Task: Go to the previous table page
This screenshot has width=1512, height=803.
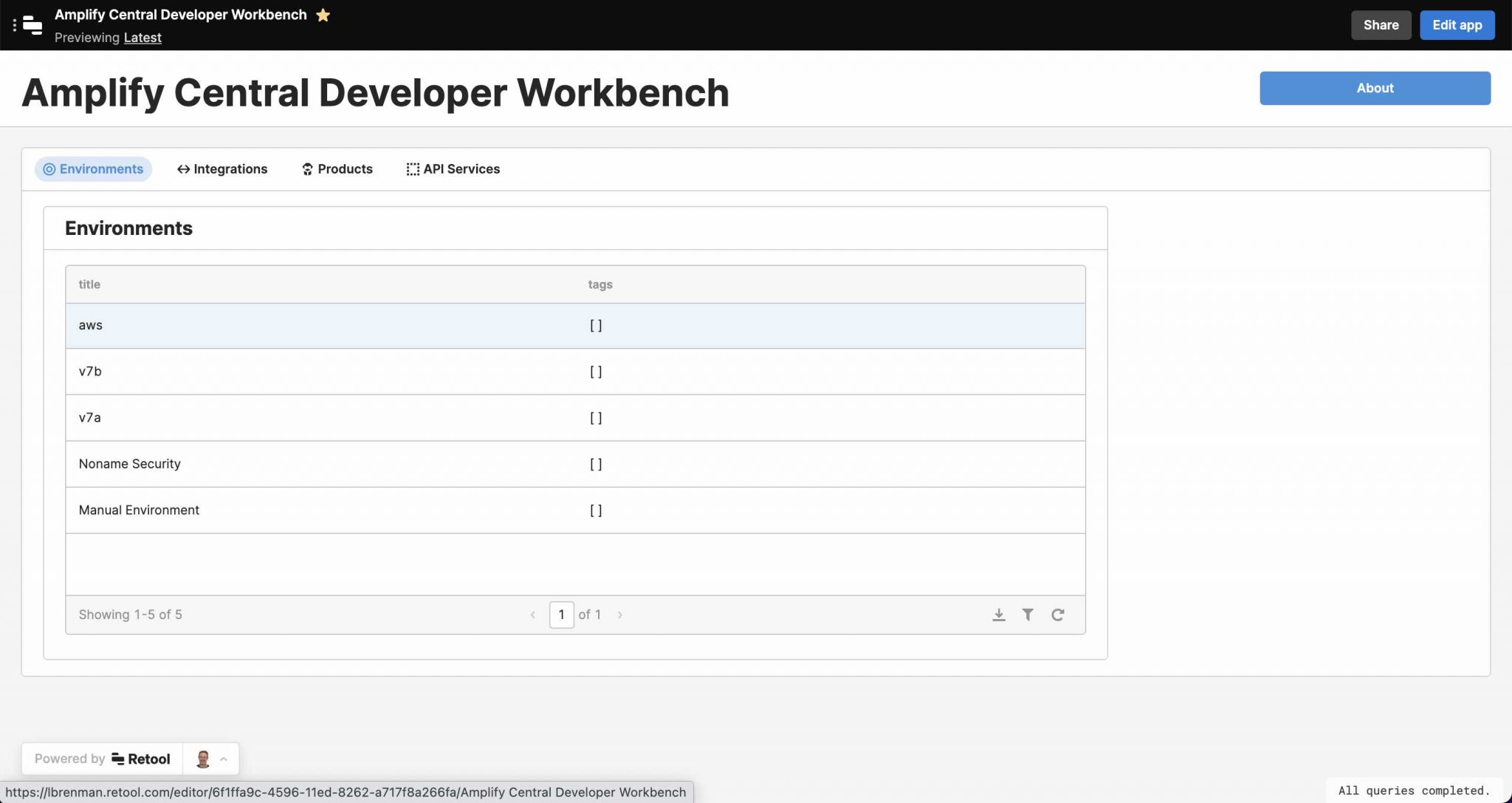Action: 532,615
